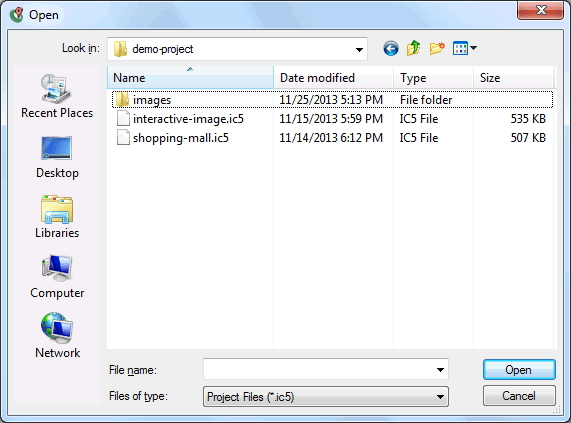The width and height of the screenshot is (571, 423).
Task: Select the interactive-image.ic5 file
Action: coord(332,119)
